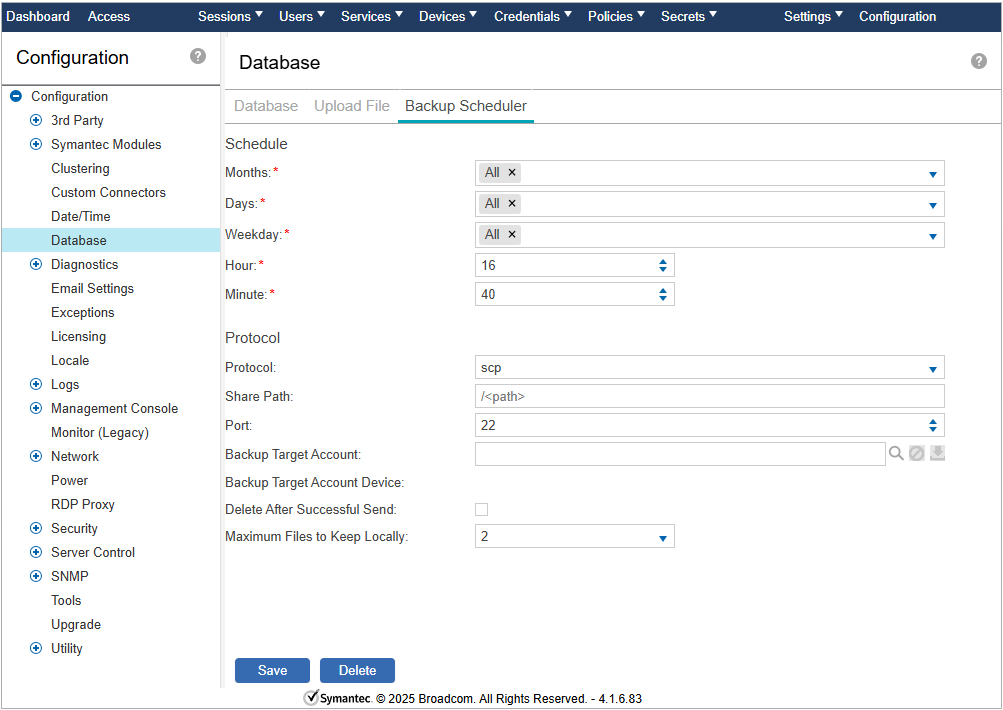The image size is (1003, 710).
Task: Save the backup schedule
Action: 272,671
